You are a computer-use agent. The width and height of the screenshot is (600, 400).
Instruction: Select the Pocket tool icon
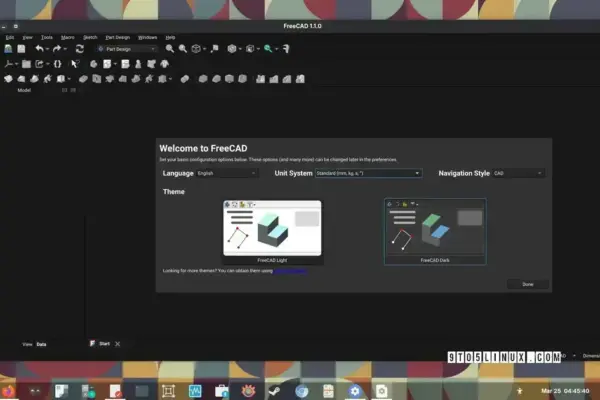83,79
